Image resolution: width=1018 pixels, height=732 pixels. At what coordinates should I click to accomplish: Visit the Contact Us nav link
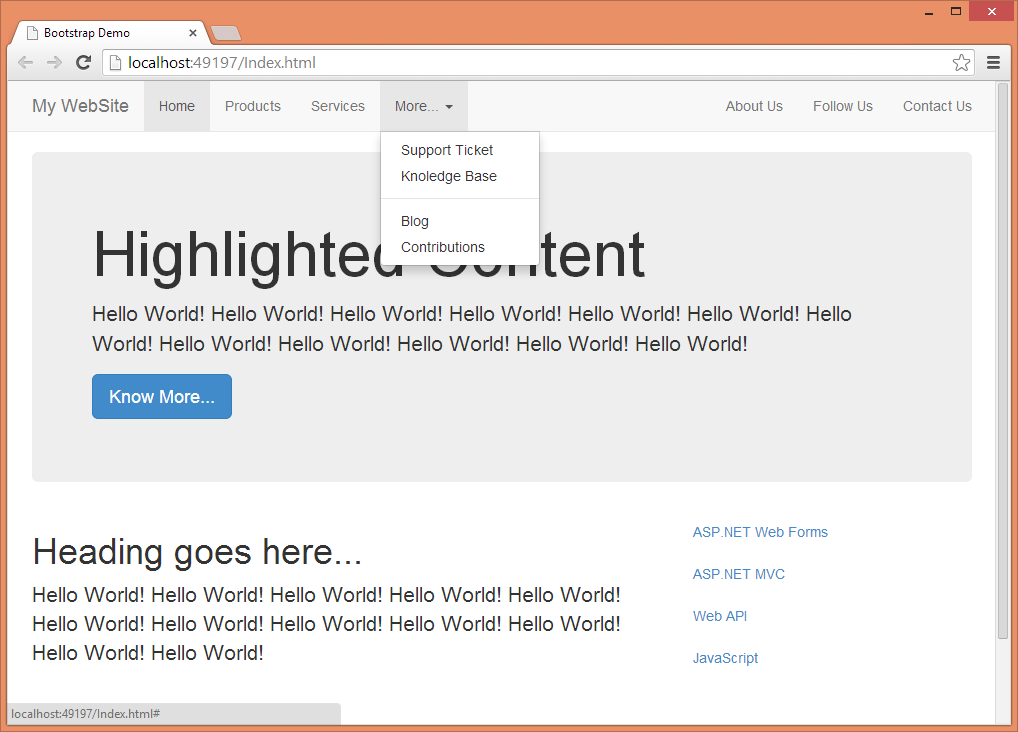click(x=937, y=106)
